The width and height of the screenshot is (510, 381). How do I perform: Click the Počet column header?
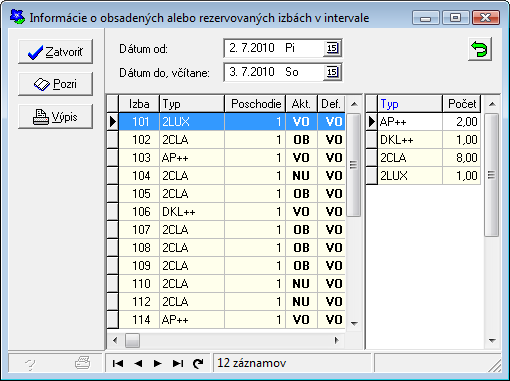[462, 104]
